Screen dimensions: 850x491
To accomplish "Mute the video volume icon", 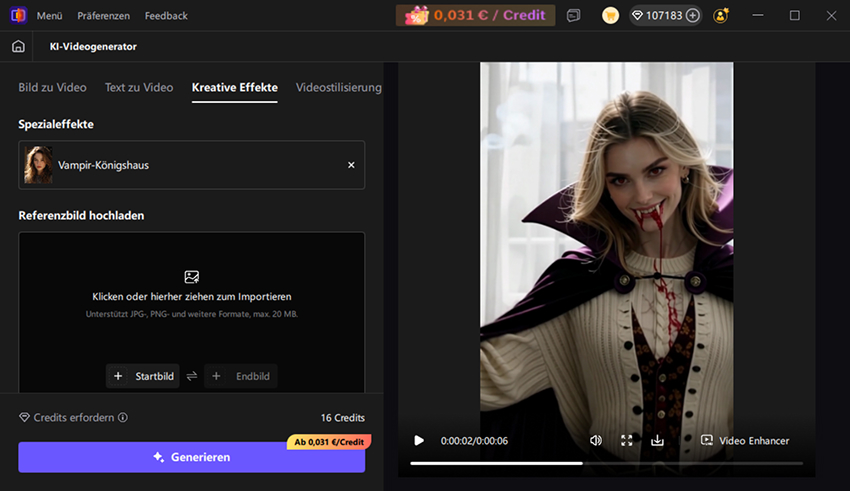I will (596, 441).
